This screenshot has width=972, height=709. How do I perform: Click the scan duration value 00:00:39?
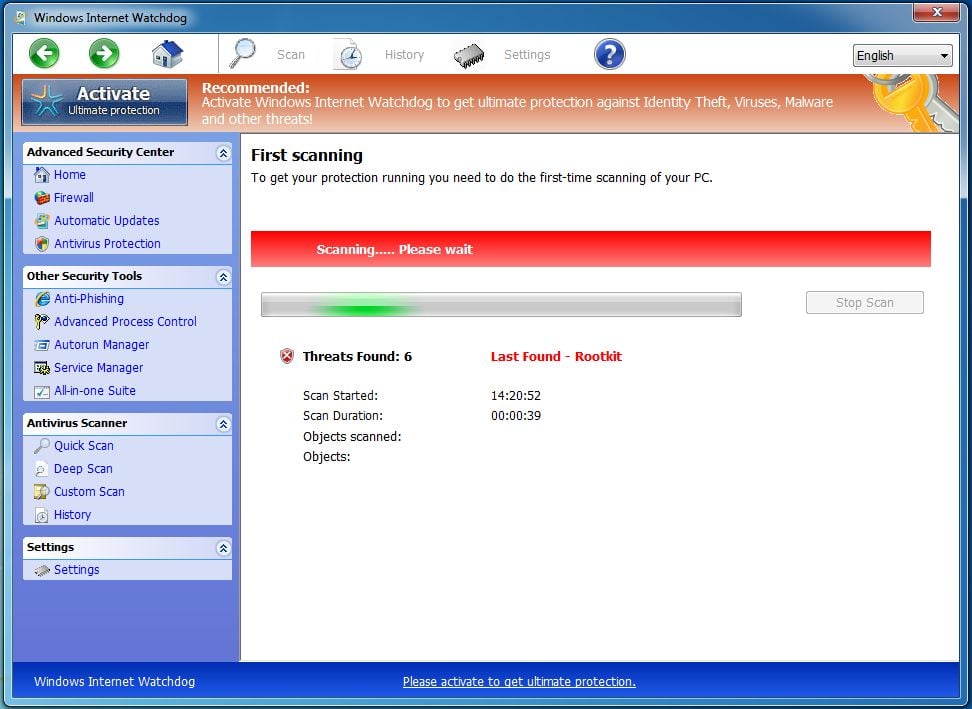pyautogui.click(x=516, y=416)
